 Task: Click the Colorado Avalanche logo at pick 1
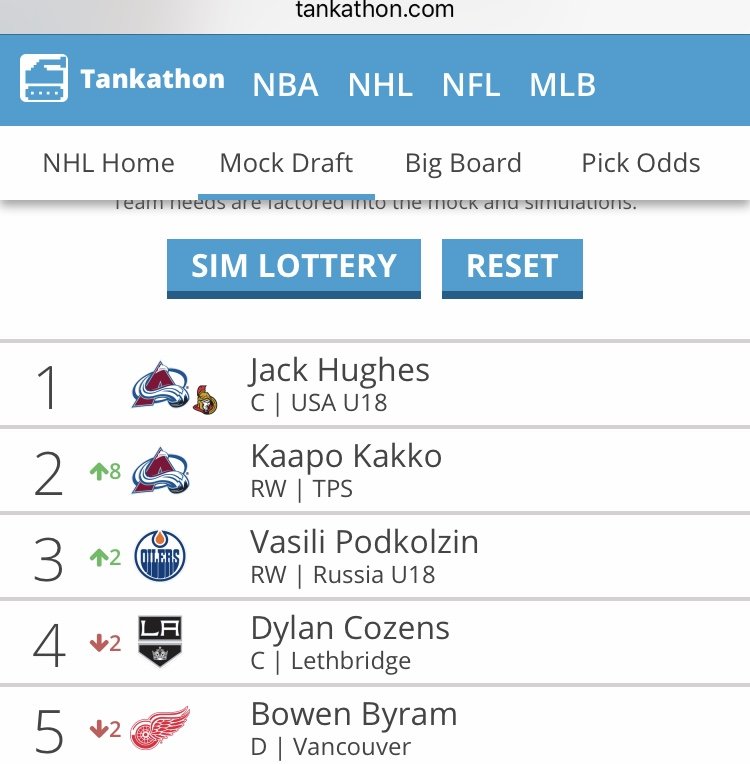coord(160,385)
